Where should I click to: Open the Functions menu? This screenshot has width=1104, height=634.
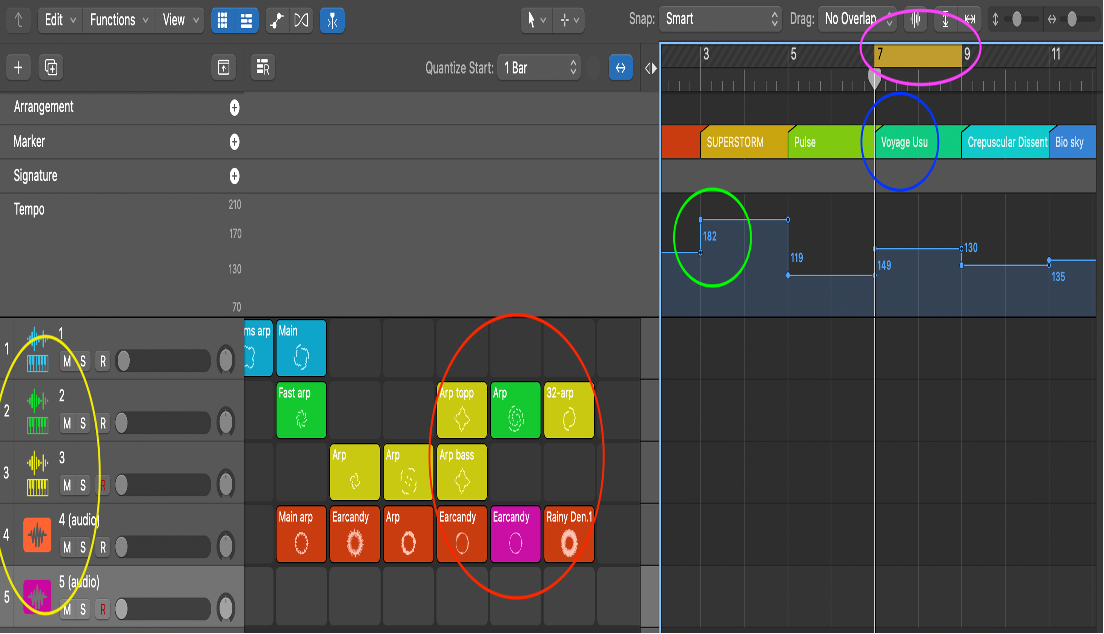pyautogui.click(x=118, y=19)
